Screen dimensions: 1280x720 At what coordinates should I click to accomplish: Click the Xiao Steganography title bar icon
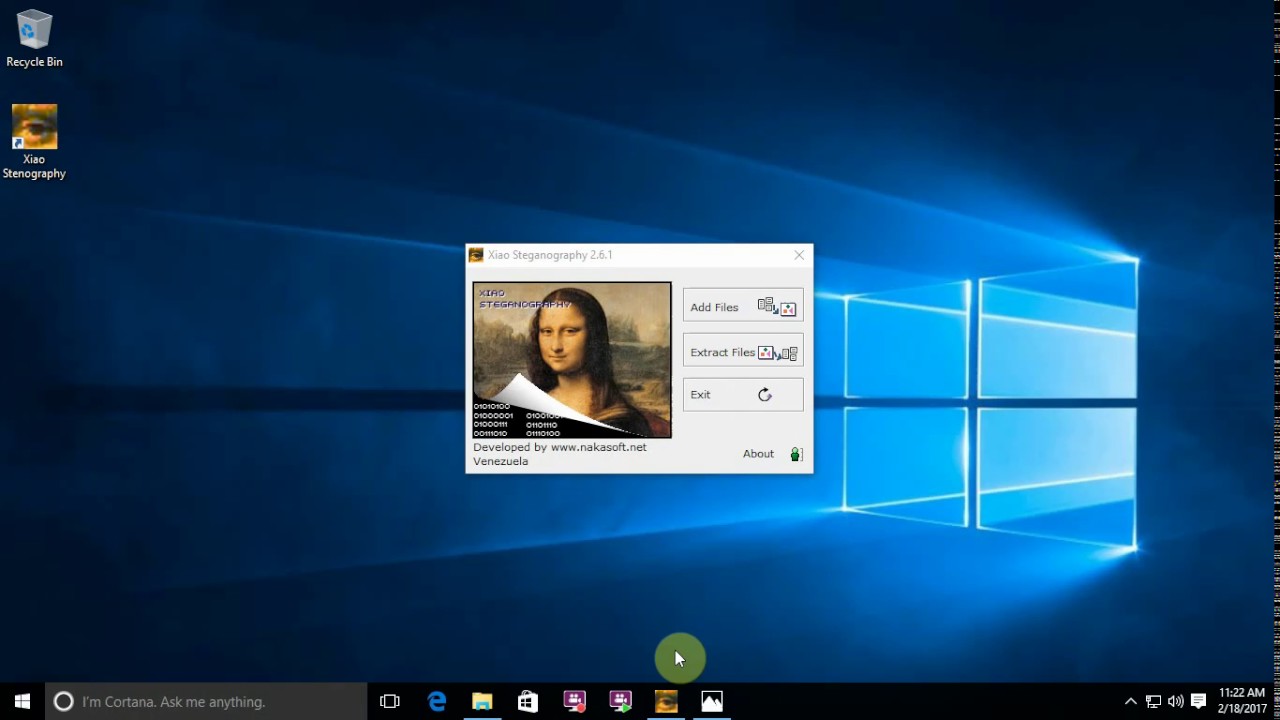coord(476,255)
